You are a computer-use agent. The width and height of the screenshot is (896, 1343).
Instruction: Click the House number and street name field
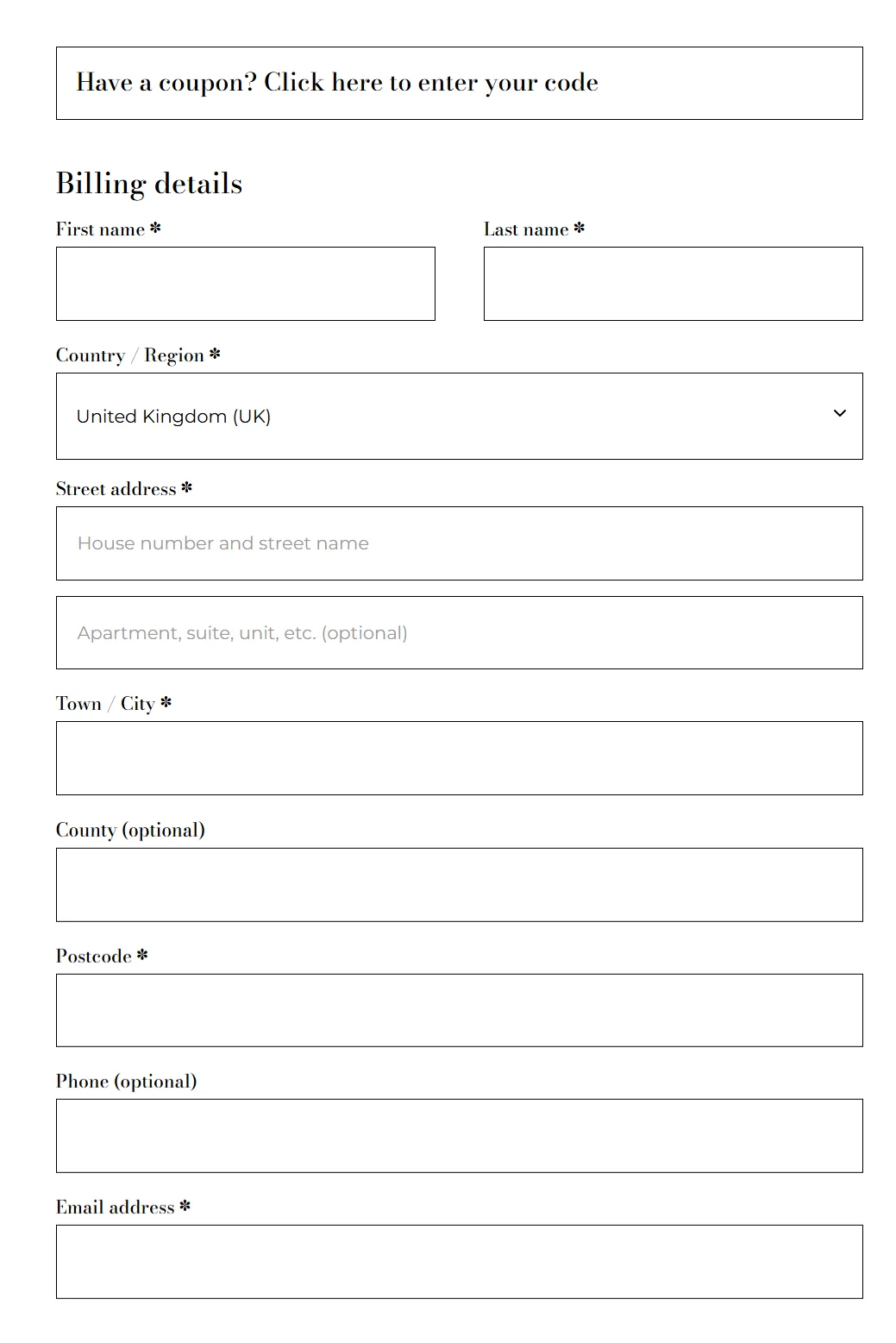pyautogui.click(x=459, y=543)
